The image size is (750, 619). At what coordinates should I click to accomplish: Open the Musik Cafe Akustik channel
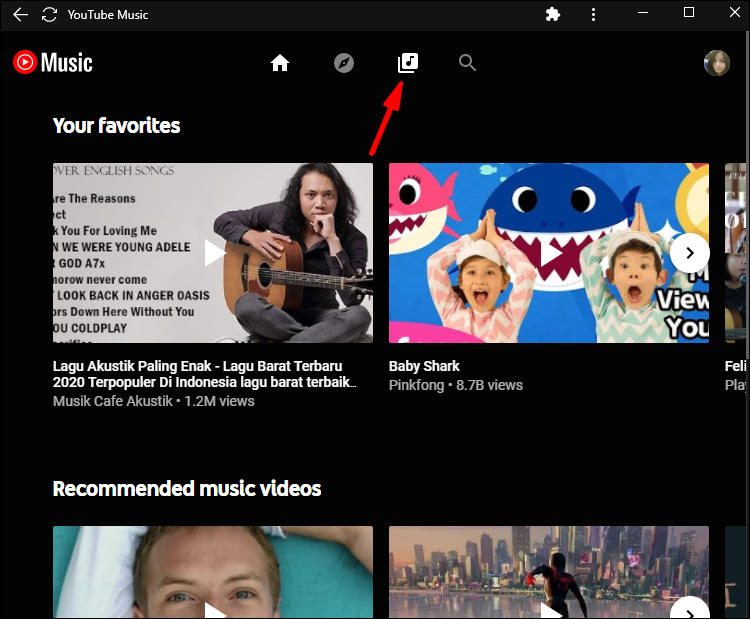112,401
